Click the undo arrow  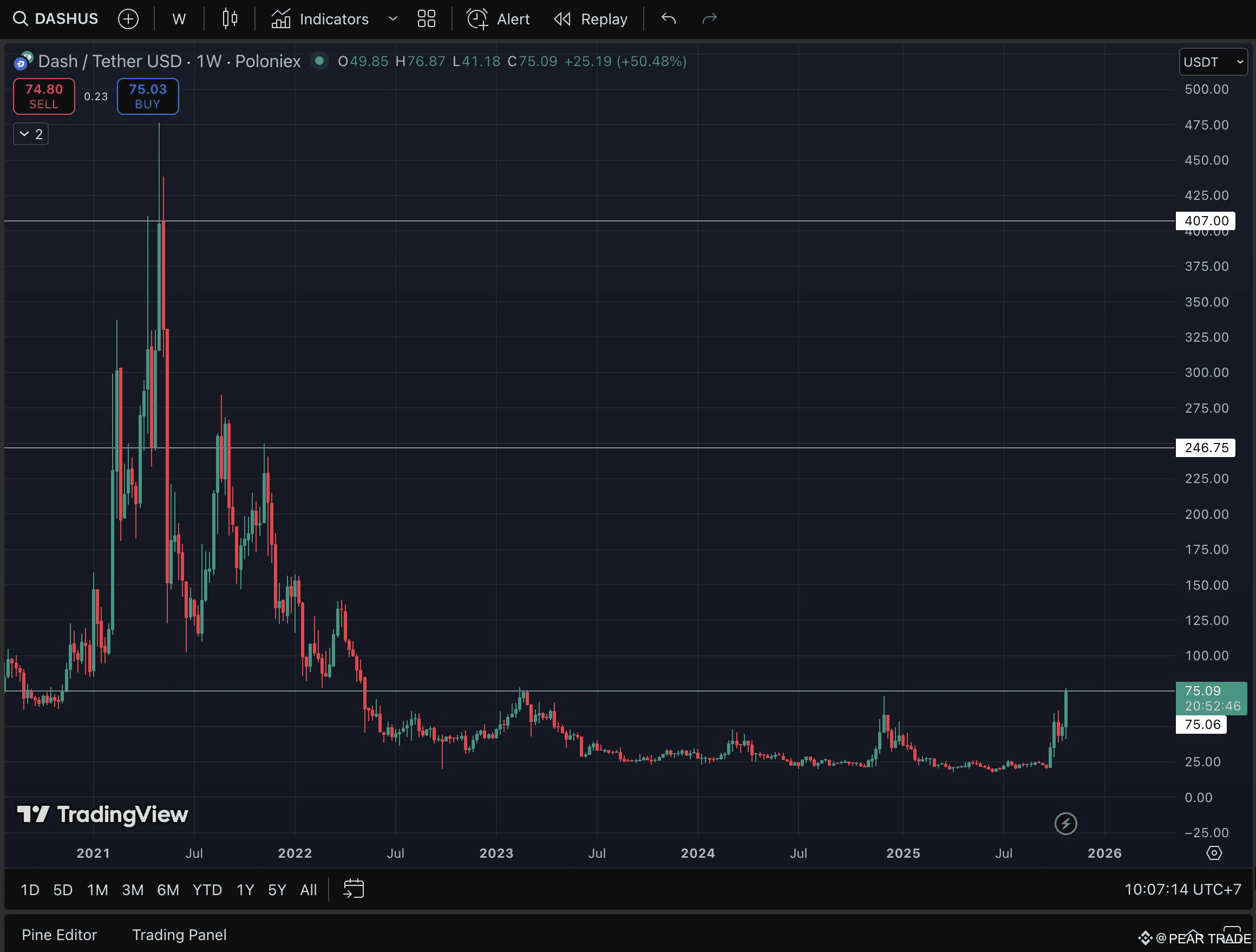668,19
